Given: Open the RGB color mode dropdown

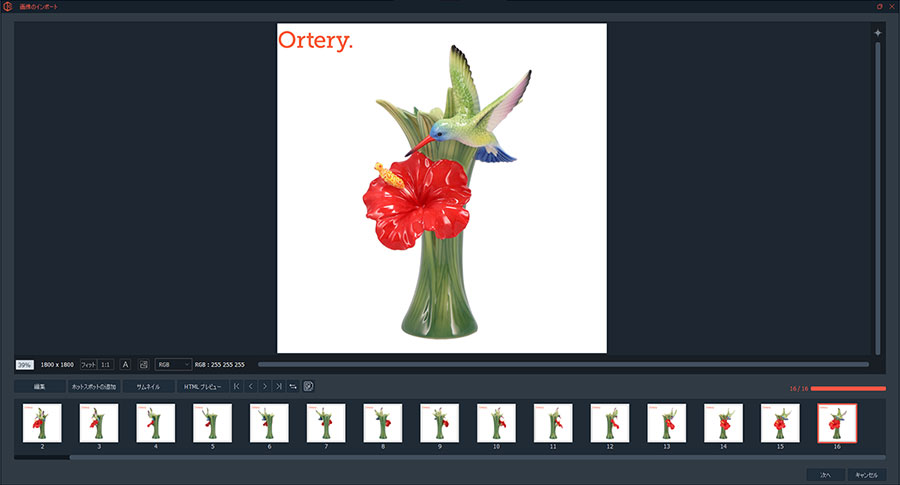Looking at the screenshot, I should 172,365.
